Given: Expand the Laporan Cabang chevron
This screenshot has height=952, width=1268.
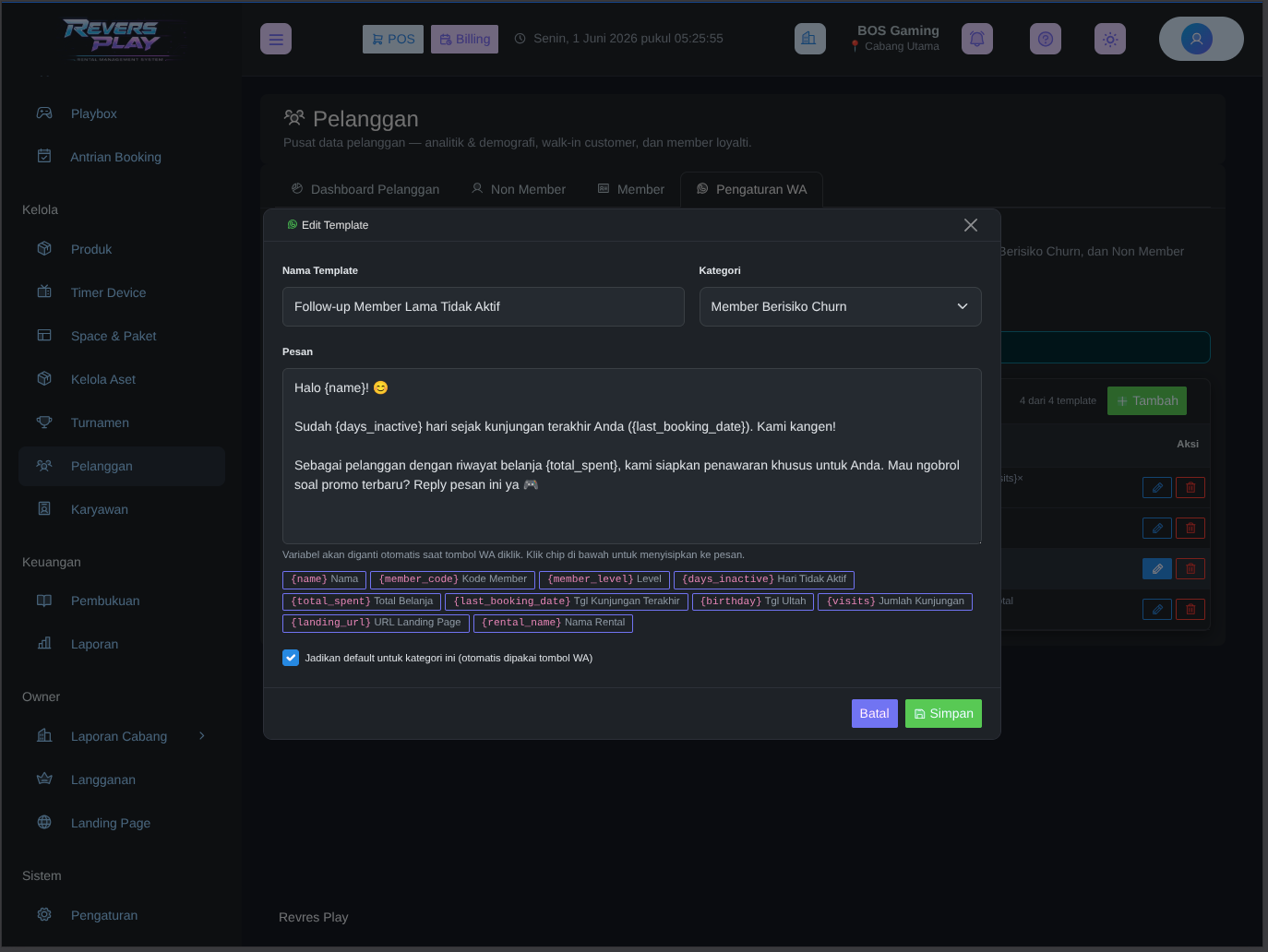Looking at the screenshot, I should click(202, 736).
